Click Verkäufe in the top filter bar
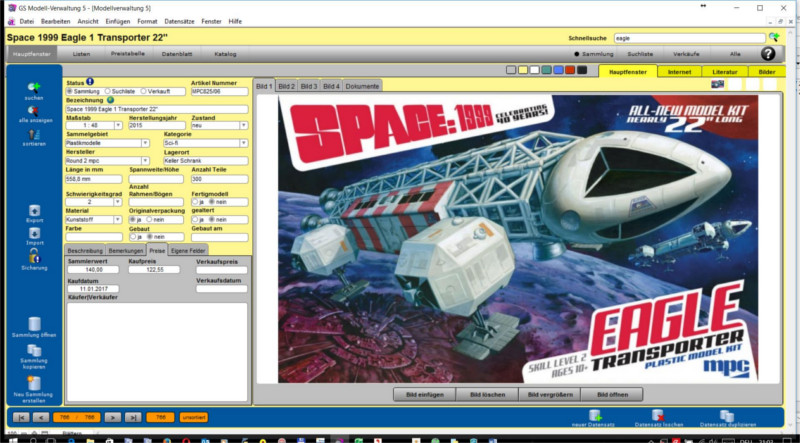This screenshot has height=443, width=800. click(x=686, y=54)
